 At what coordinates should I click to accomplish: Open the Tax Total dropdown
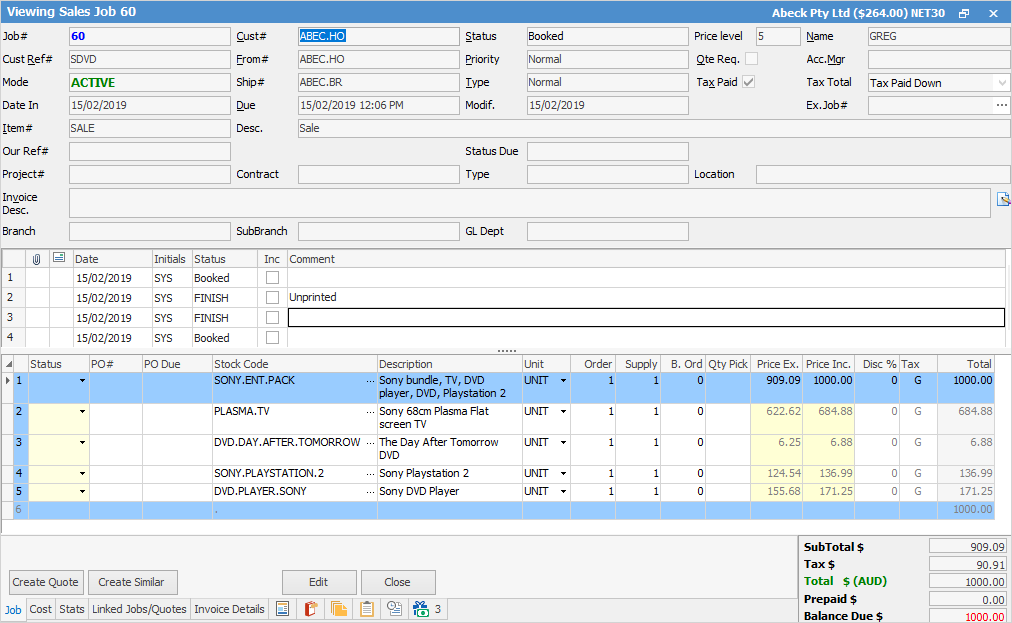point(1001,83)
